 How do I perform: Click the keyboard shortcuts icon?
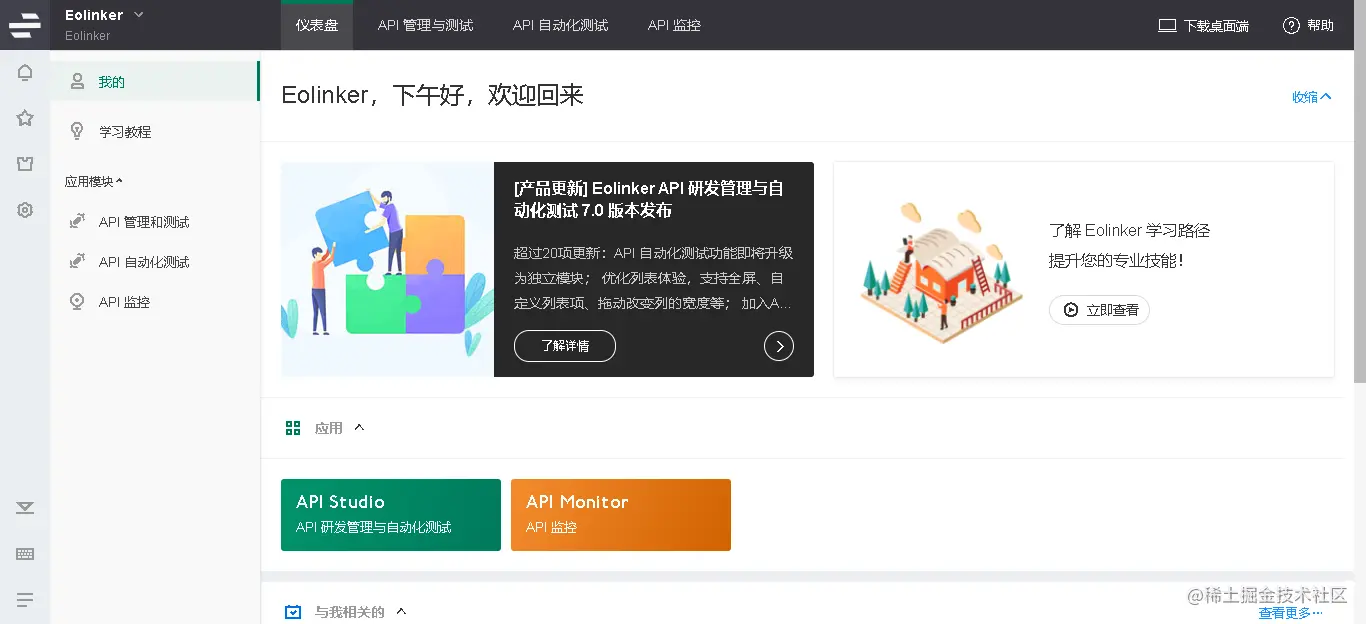tap(25, 554)
